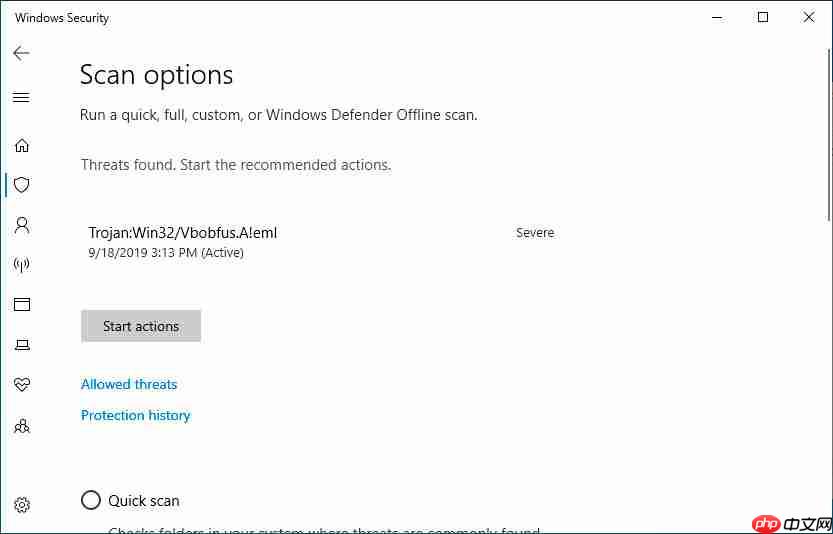This screenshot has width=833, height=534.
Task: Close the Windows Security window
Action: (x=809, y=18)
